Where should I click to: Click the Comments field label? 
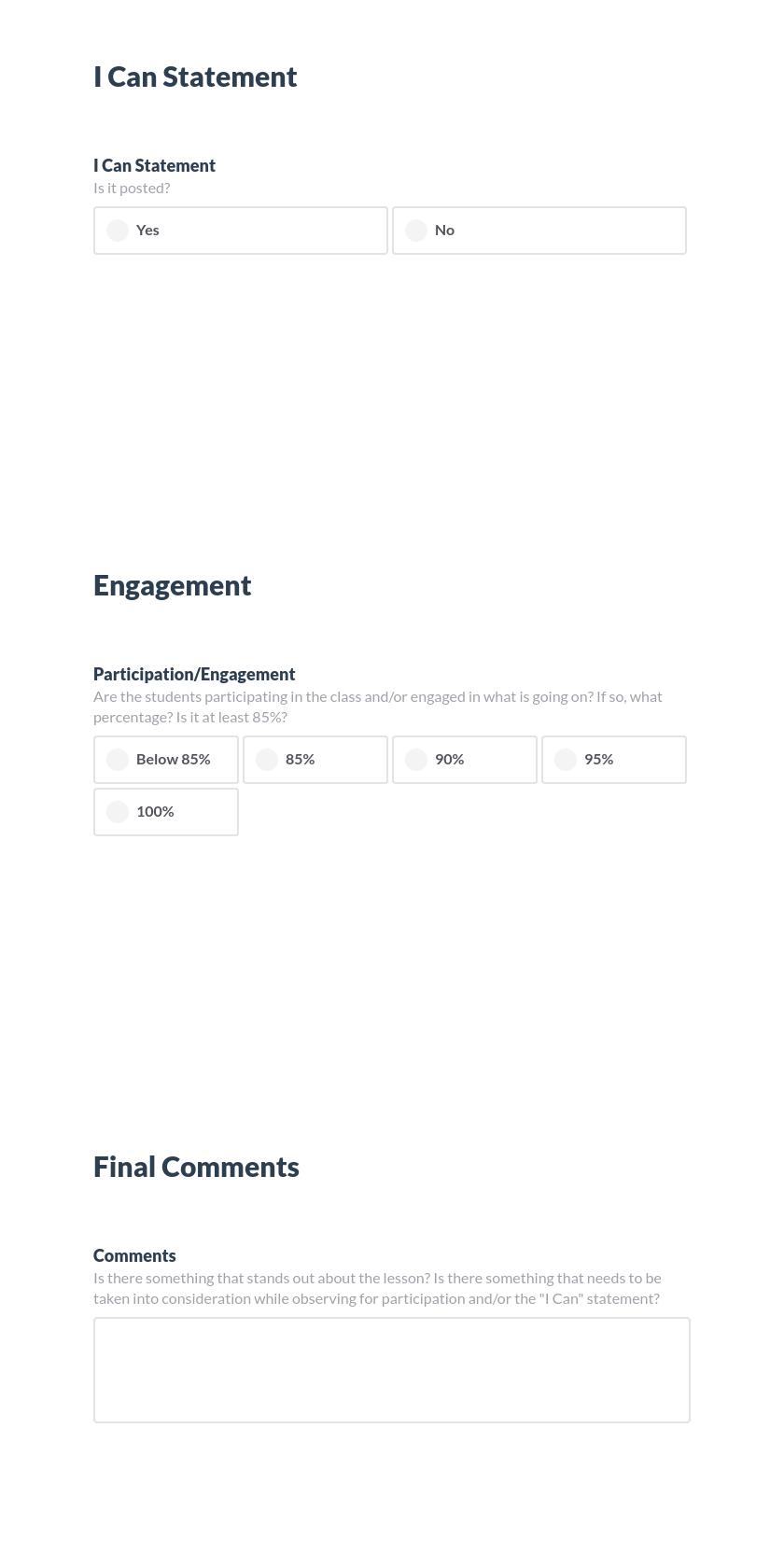click(134, 1255)
